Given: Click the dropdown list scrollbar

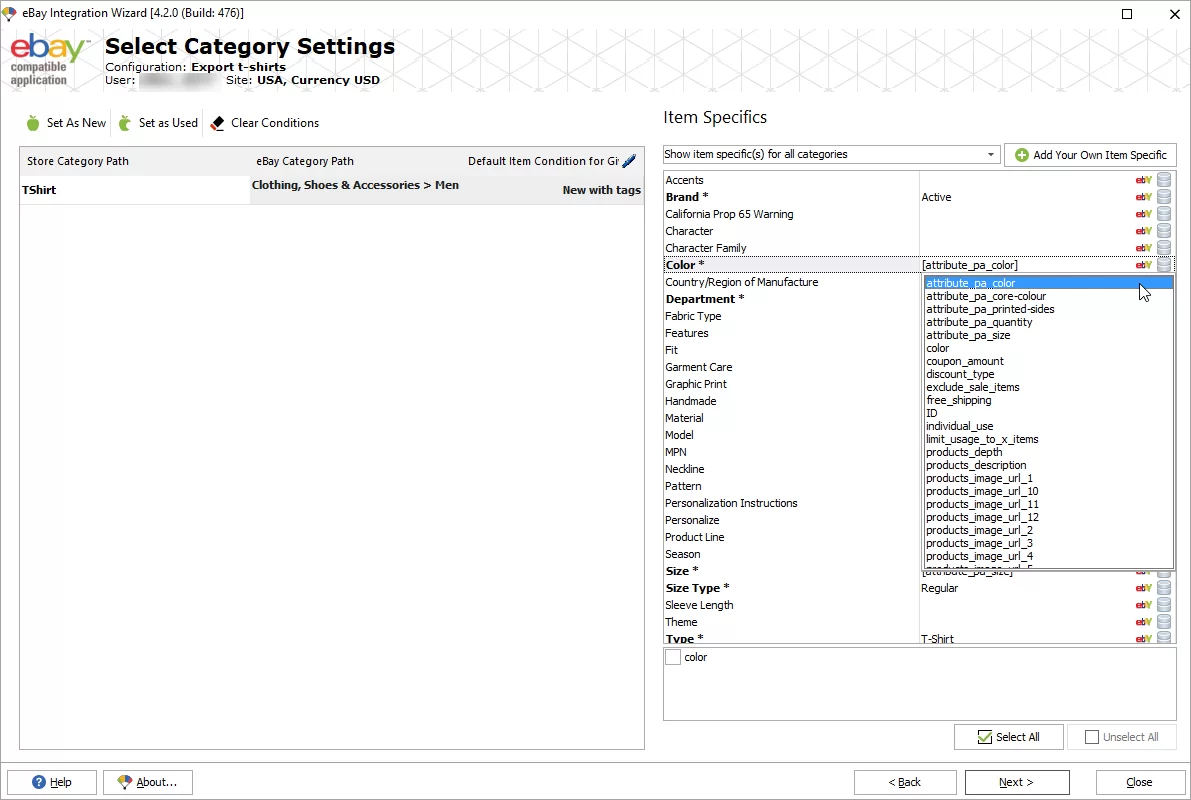Looking at the screenshot, I should pyautogui.click(x=1168, y=420).
